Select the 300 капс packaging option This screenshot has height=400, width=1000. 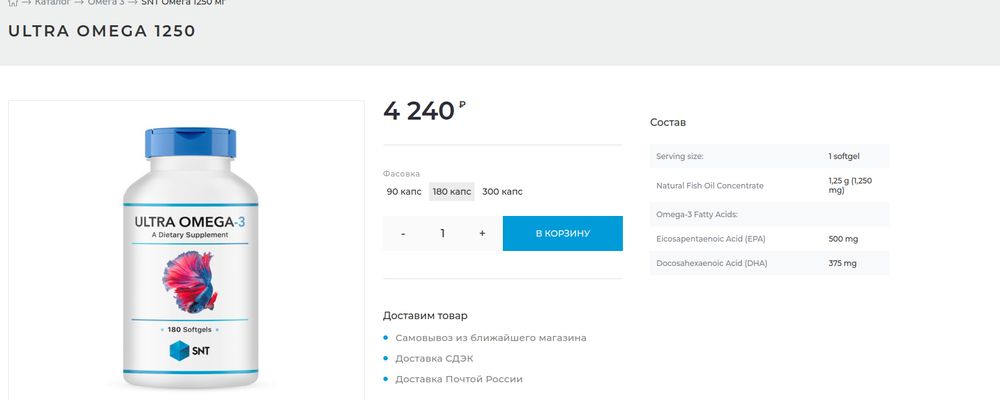click(x=502, y=191)
